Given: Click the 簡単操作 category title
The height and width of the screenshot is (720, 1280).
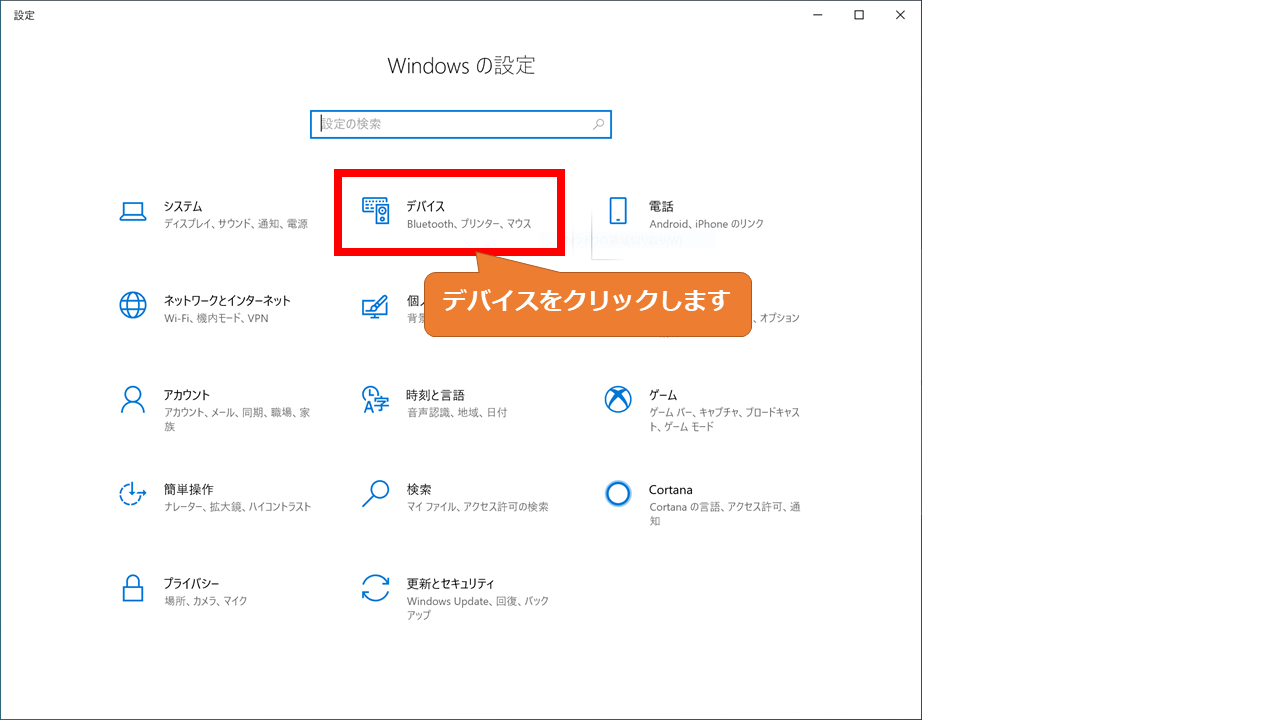Looking at the screenshot, I should [x=189, y=489].
